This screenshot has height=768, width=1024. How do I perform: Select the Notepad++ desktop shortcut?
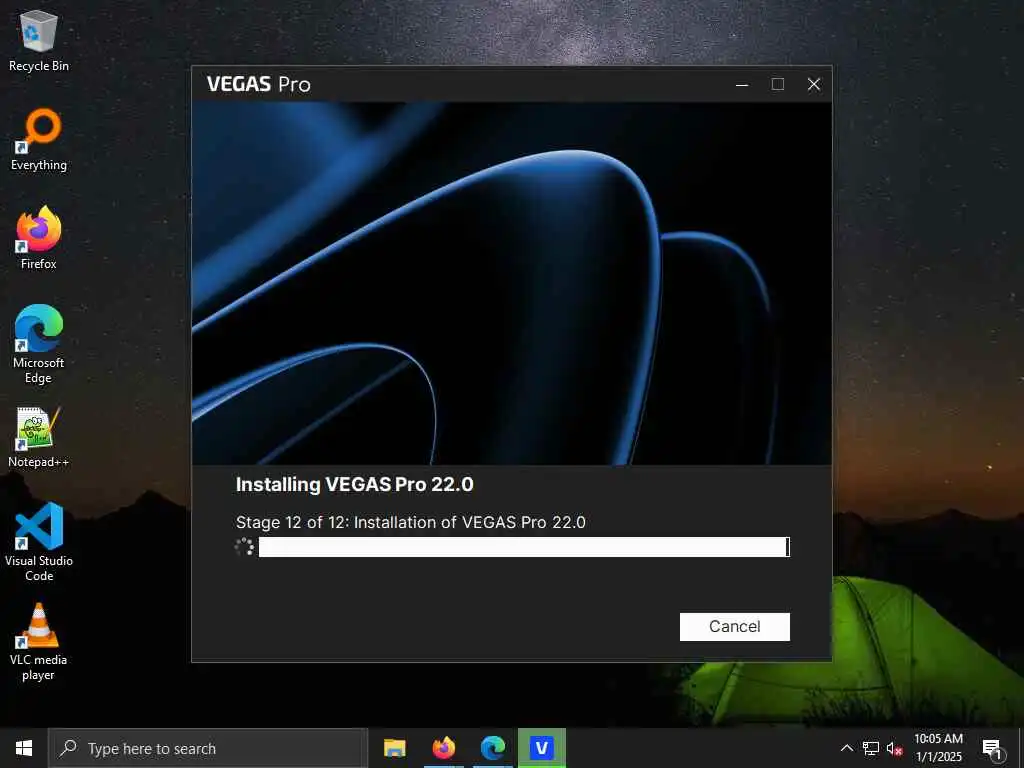(x=39, y=438)
